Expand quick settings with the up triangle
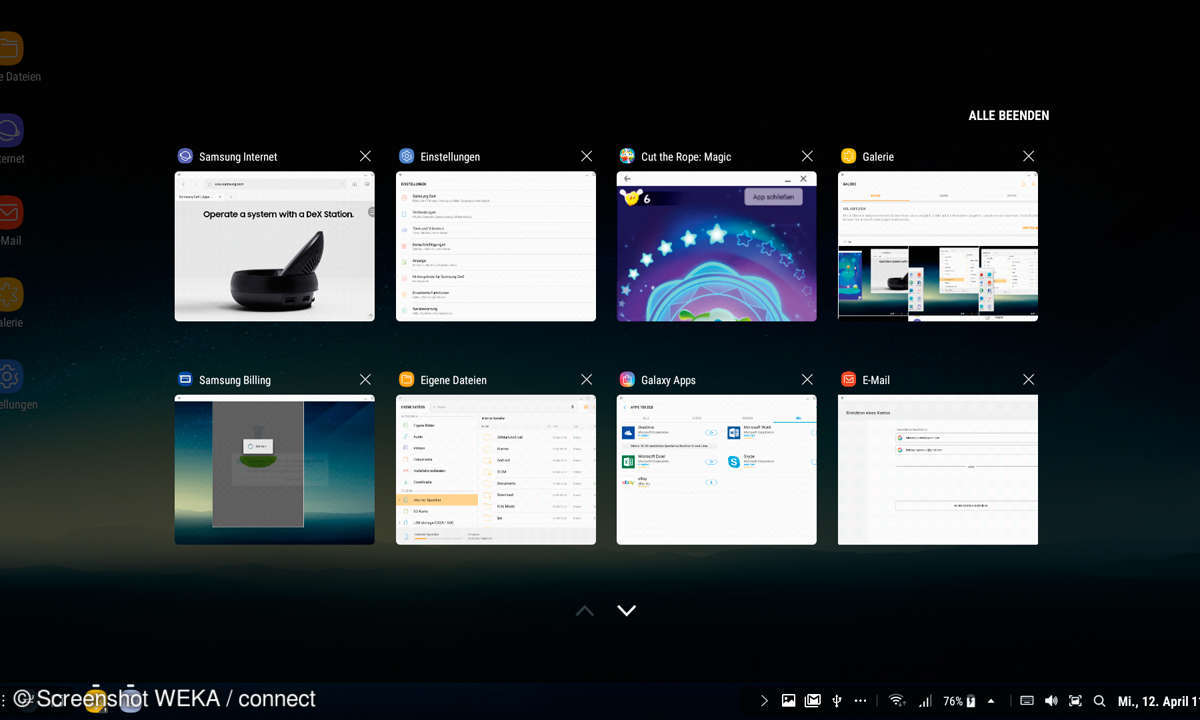Screen dimensions: 1200x720 (991, 701)
